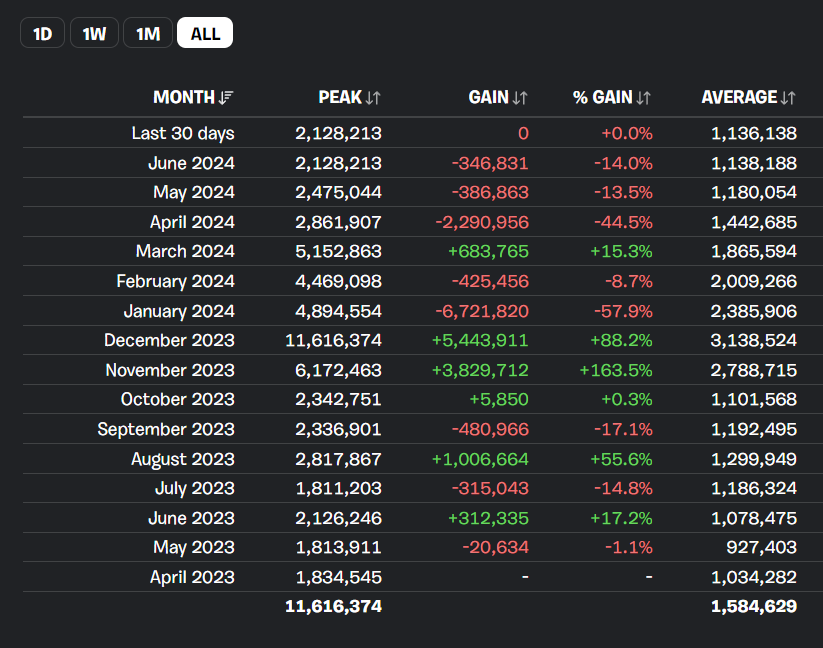823x648 pixels.
Task: Click the April 2024 peak value 2,861,907
Action: tap(338, 222)
